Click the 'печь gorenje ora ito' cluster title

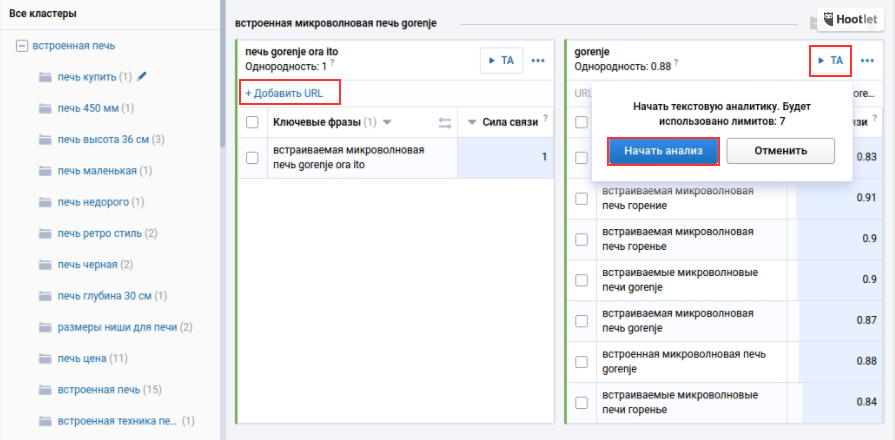[292, 52]
